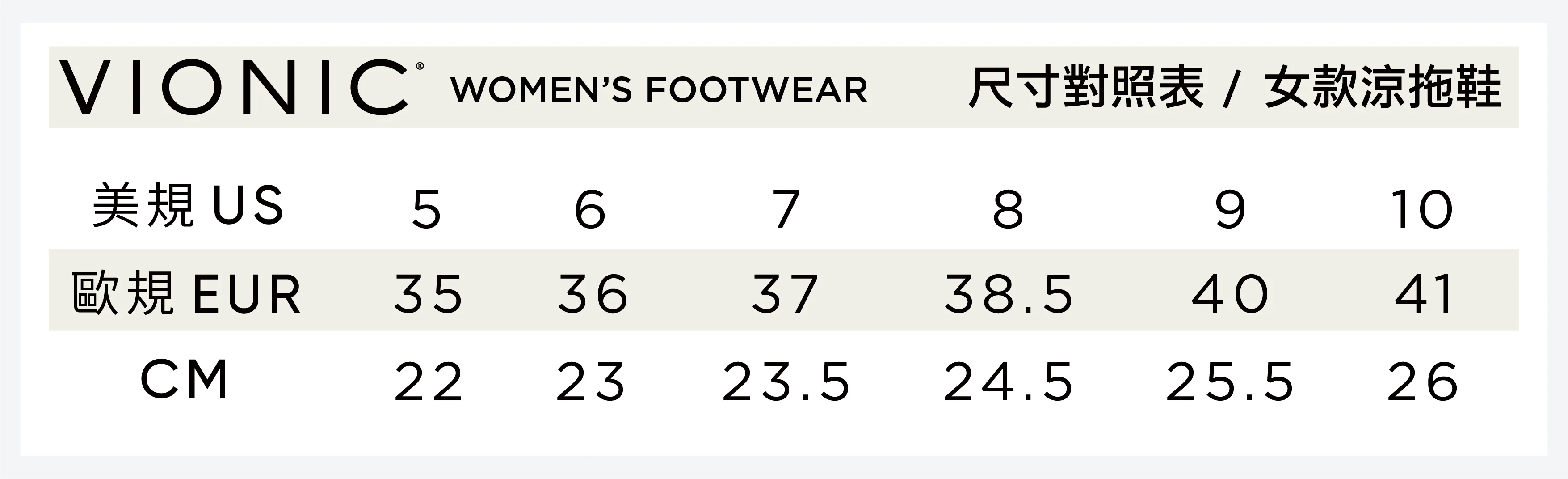Select the 美規 US row label
Screen dimensions: 1568x479
coord(188,206)
